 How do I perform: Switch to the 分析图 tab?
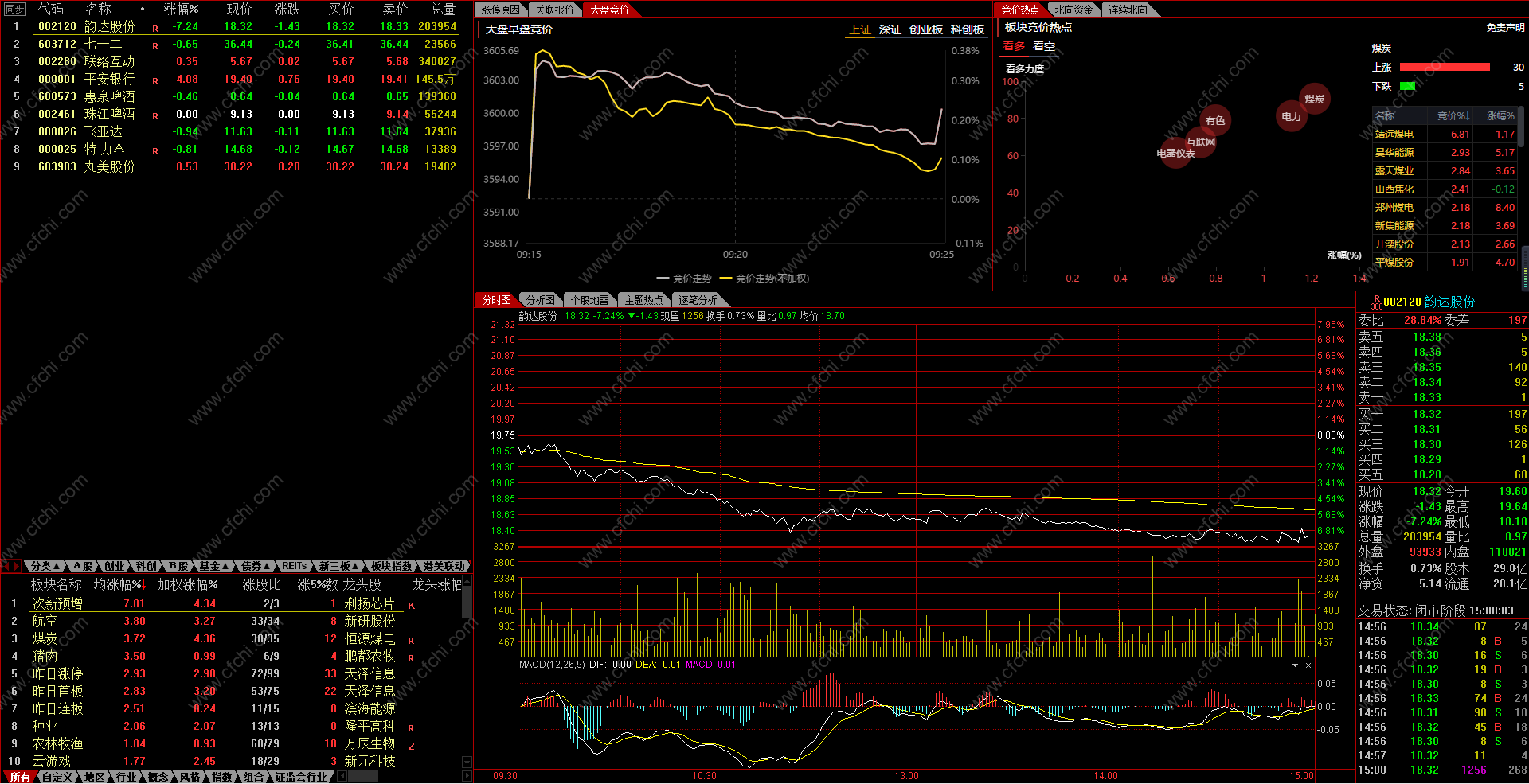pyautogui.click(x=541, y=300)
